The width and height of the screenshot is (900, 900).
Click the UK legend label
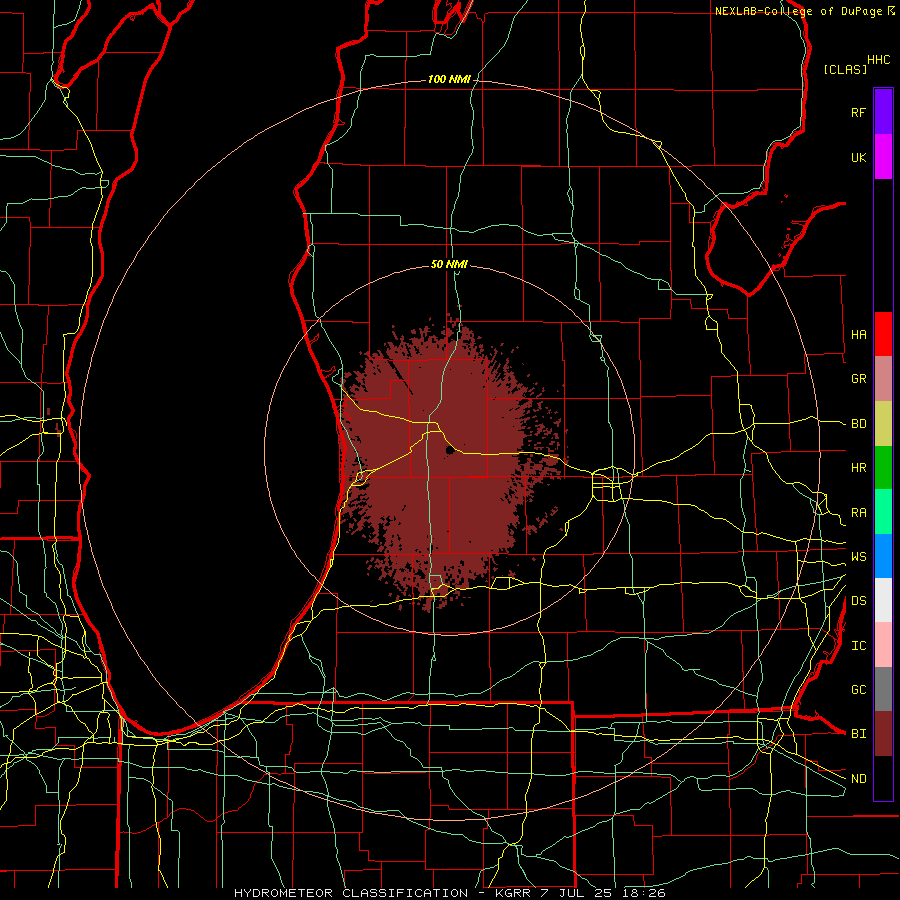[x=859, y=157]
